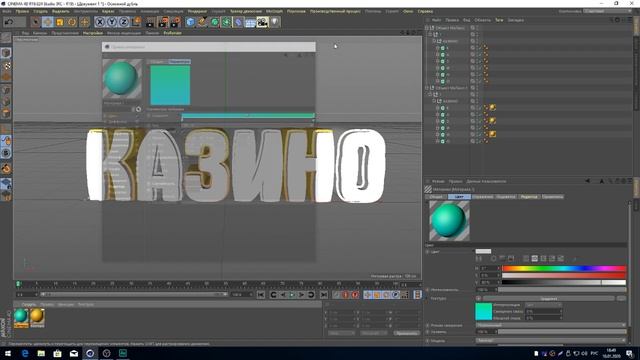This screenshot has width=640, height=360.
Task: Click the Go to Start playback button
Action: 261,295
